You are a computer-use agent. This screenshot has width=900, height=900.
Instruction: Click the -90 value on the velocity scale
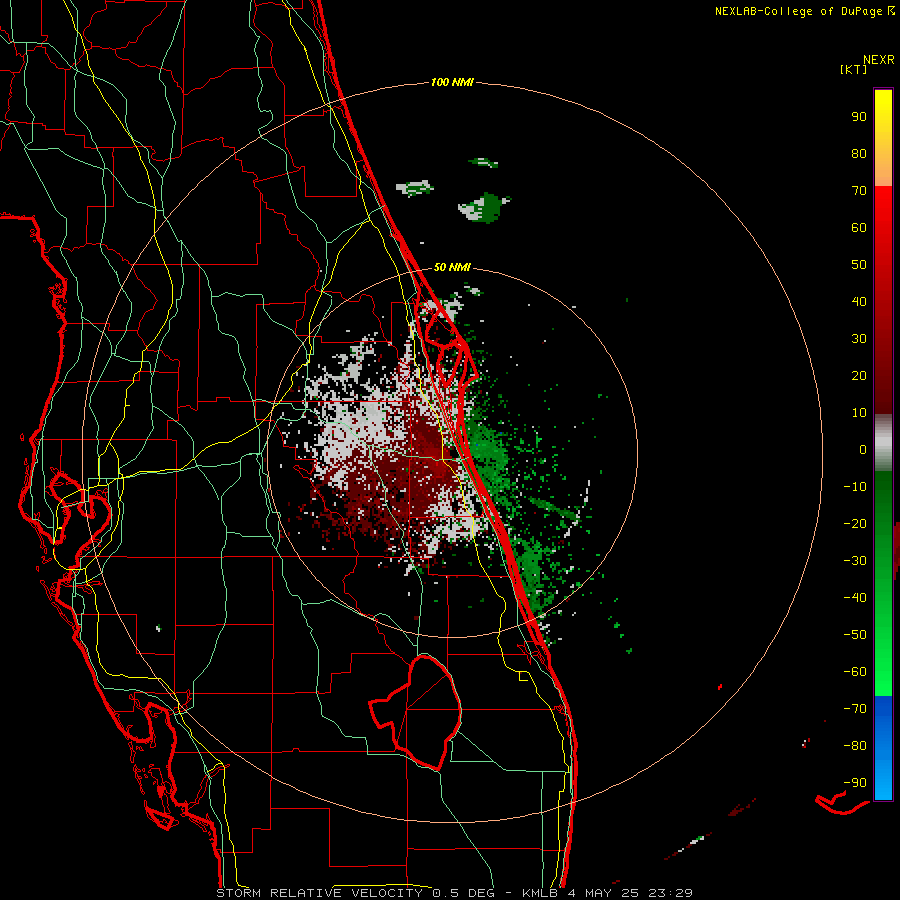pyautogui.click(x=855, y=783)
